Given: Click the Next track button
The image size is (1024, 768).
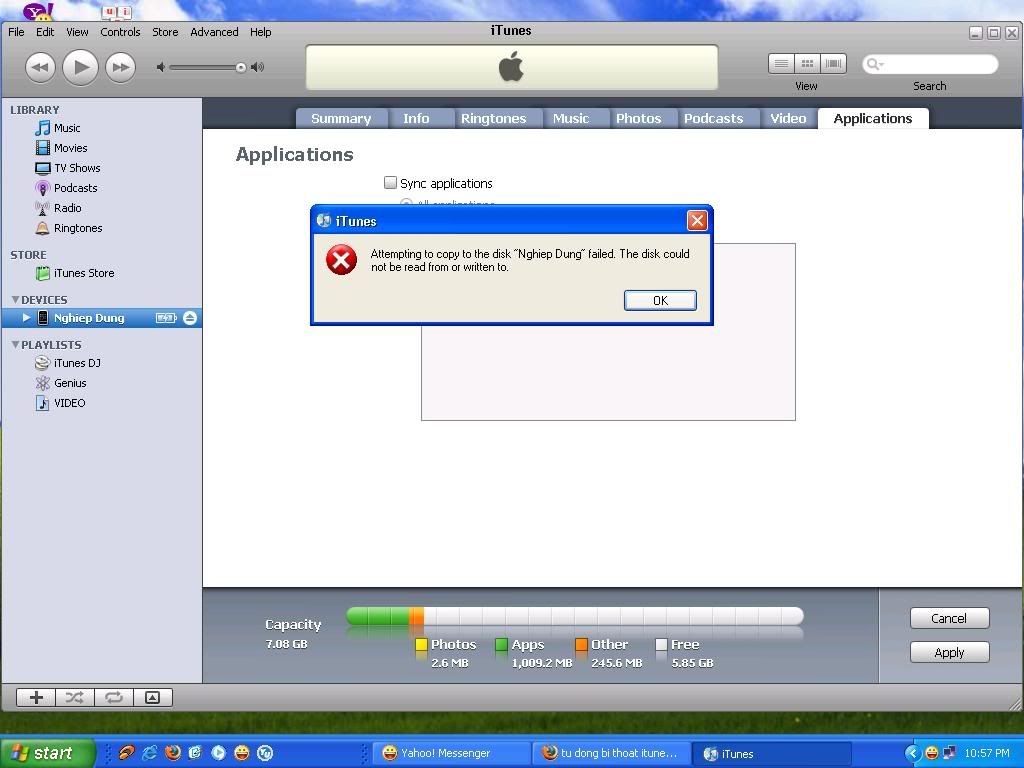Looking at the screenshot, I should pyautogui.click(x=120, y=67).
